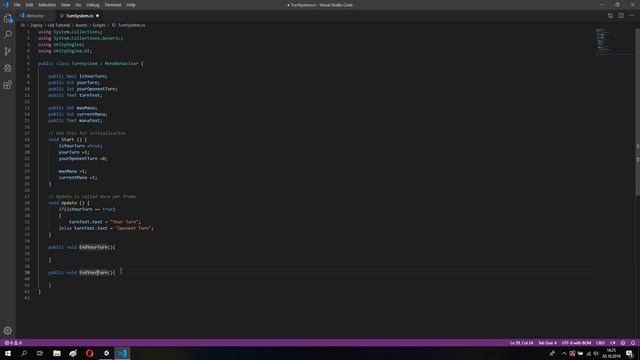Viewport: 640px width, 360px height.
Task: Open the Windows Action Center
Action: pos(629,353)
